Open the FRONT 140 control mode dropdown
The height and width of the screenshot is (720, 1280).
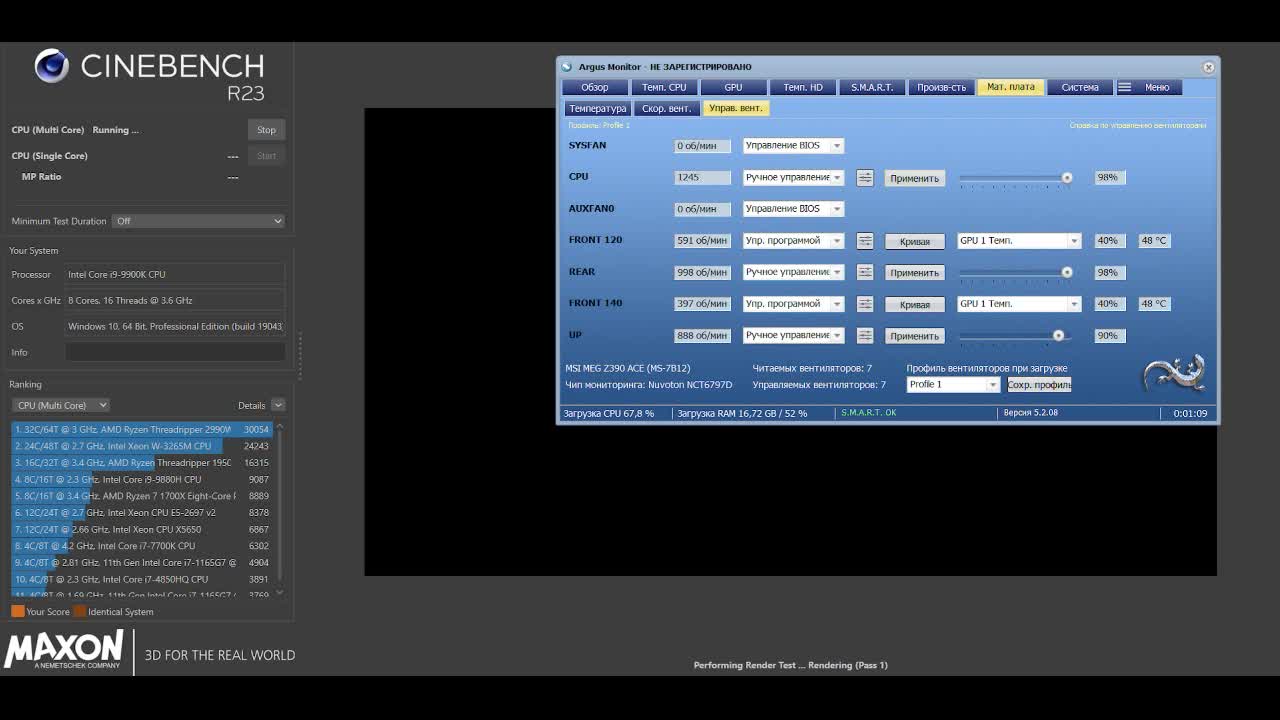793,304
